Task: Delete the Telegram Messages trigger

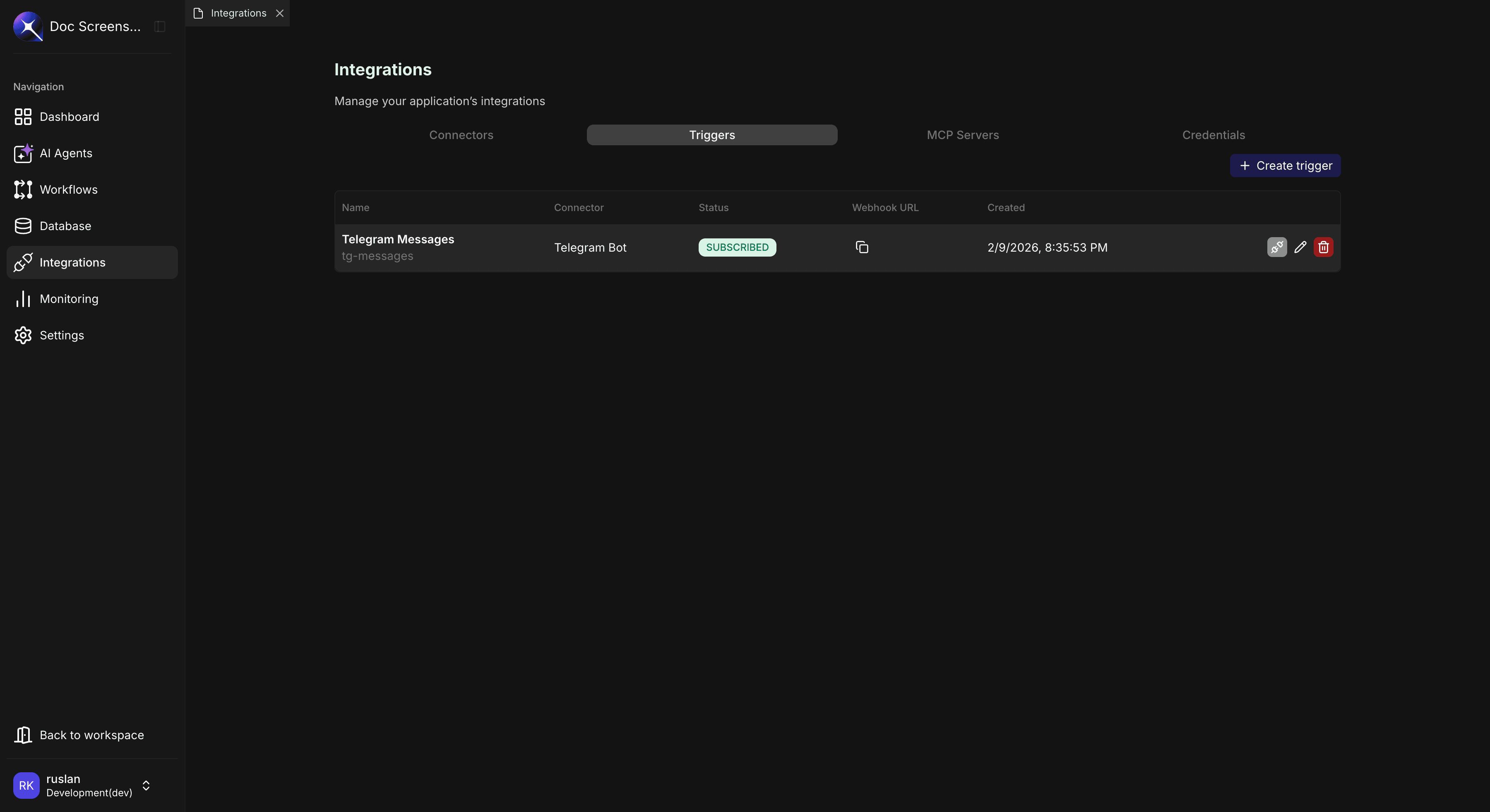Action: click(1324, 247)
